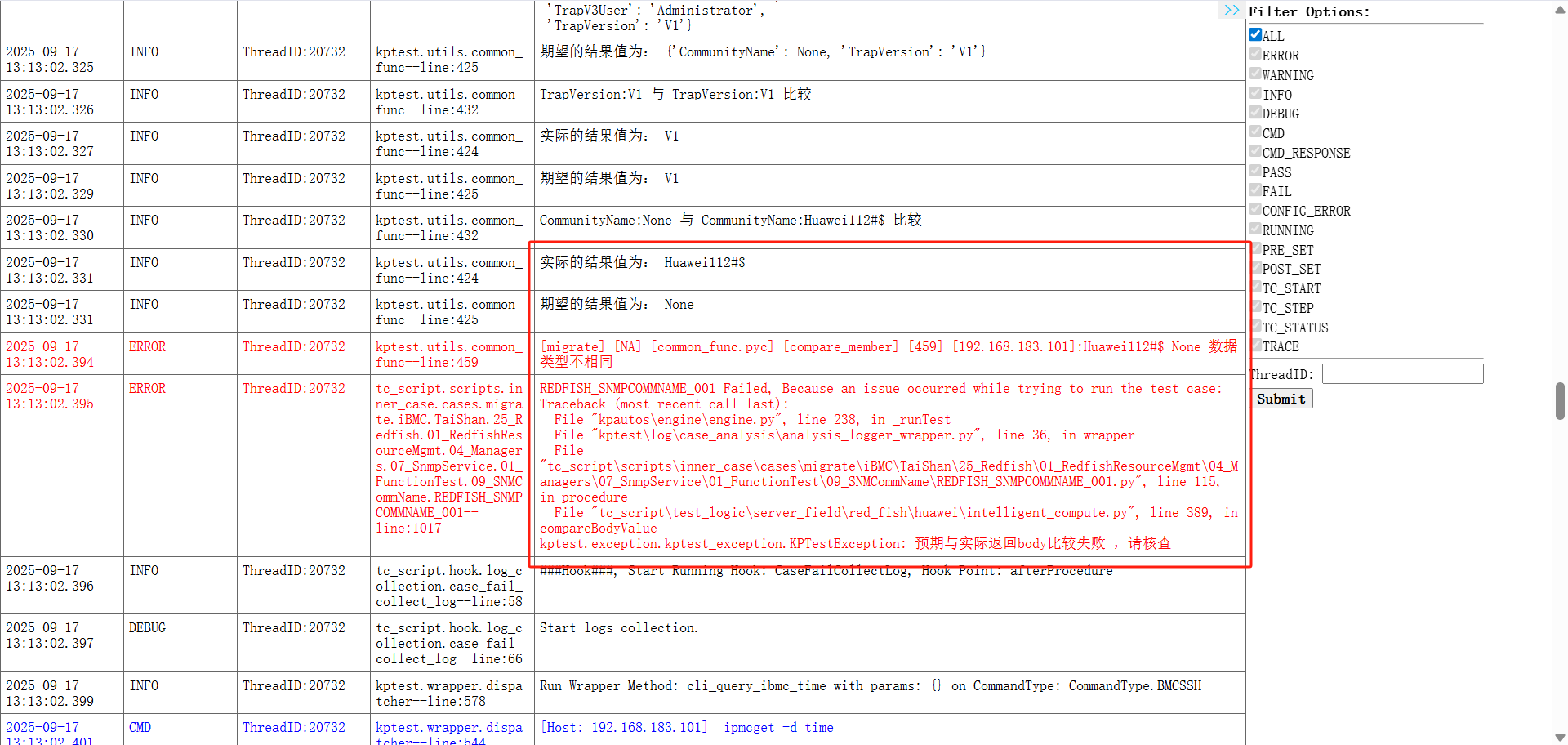The image size is (1568, 745).
Task: Click the vertical scrollbar thumb
Action: coord(1560,400)
